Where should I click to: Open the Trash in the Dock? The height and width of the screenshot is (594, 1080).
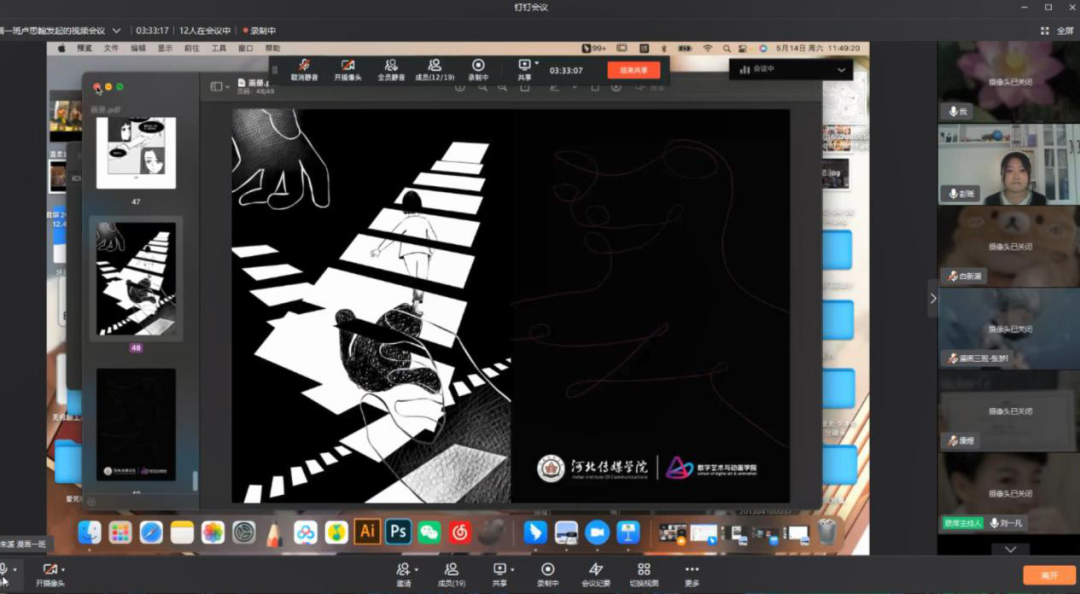click(x=827, y=533)
